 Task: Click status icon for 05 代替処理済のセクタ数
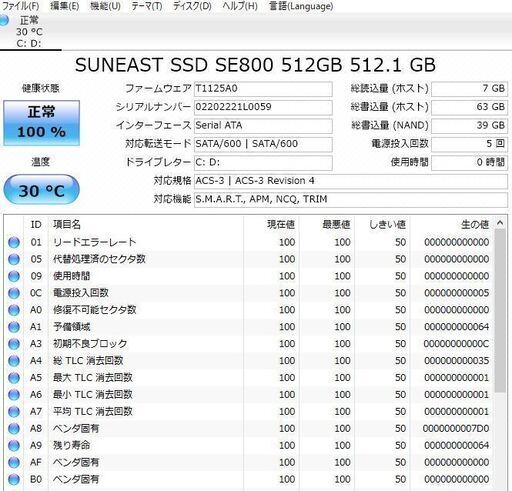[14, 259]
